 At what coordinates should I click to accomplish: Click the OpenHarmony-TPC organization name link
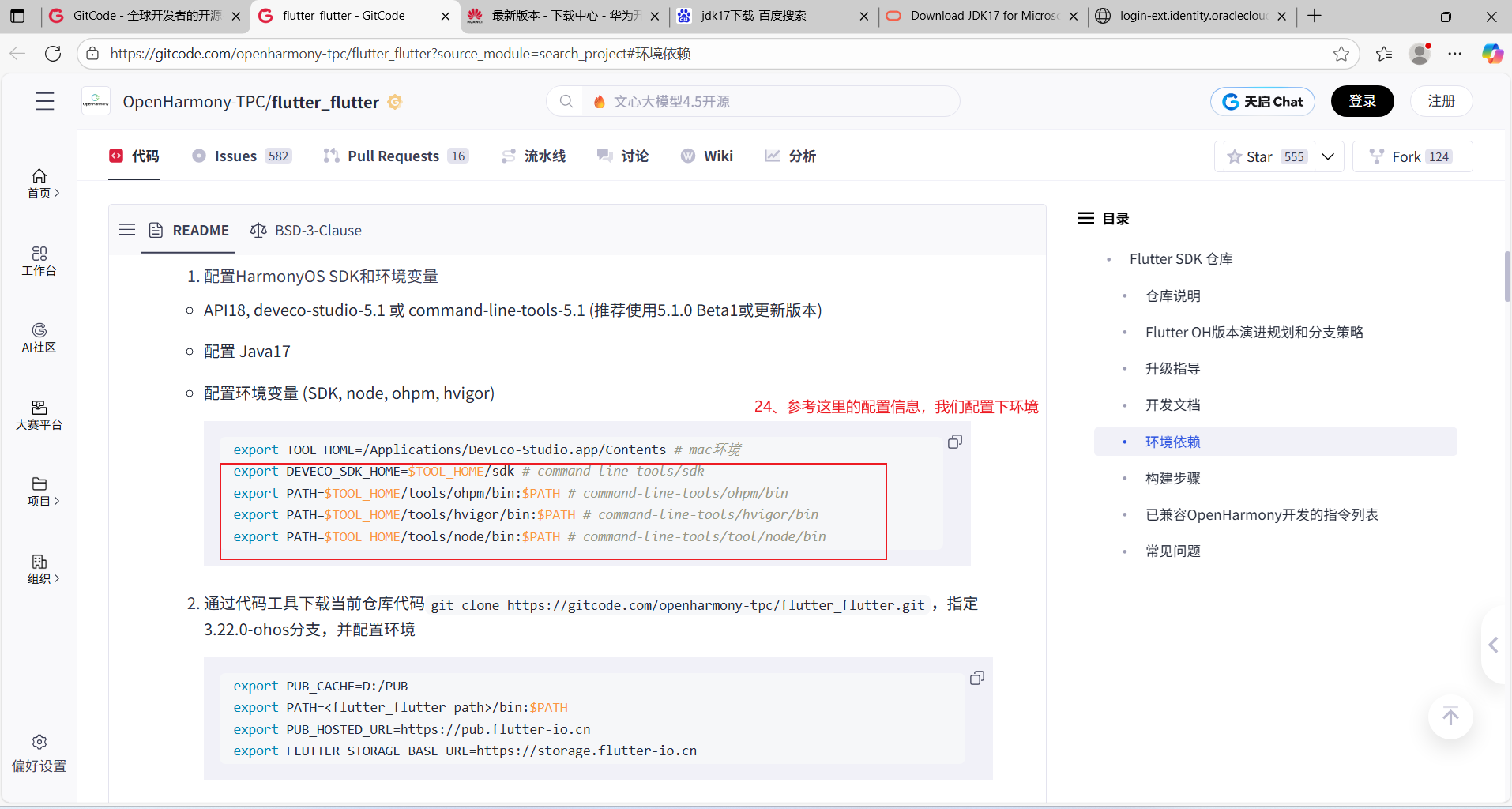194,102
